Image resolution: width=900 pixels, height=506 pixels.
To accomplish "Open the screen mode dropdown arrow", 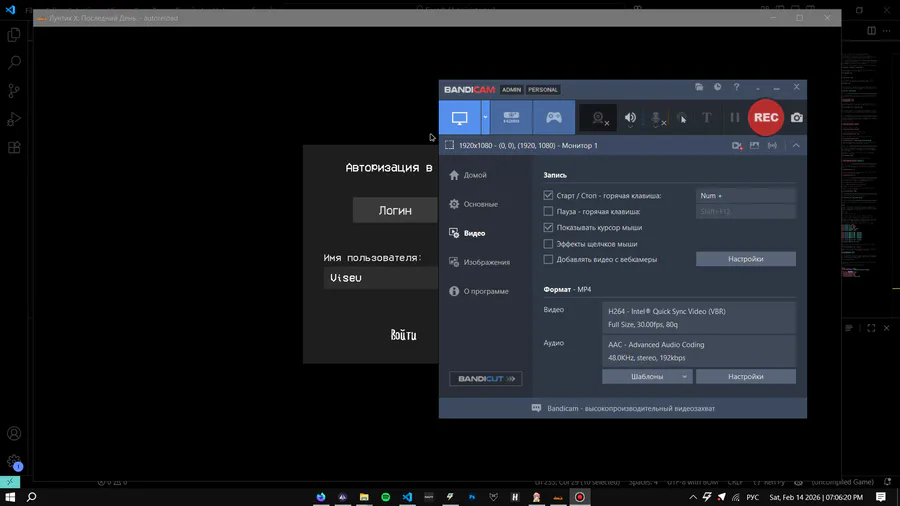I will click(x=485, y=118).
